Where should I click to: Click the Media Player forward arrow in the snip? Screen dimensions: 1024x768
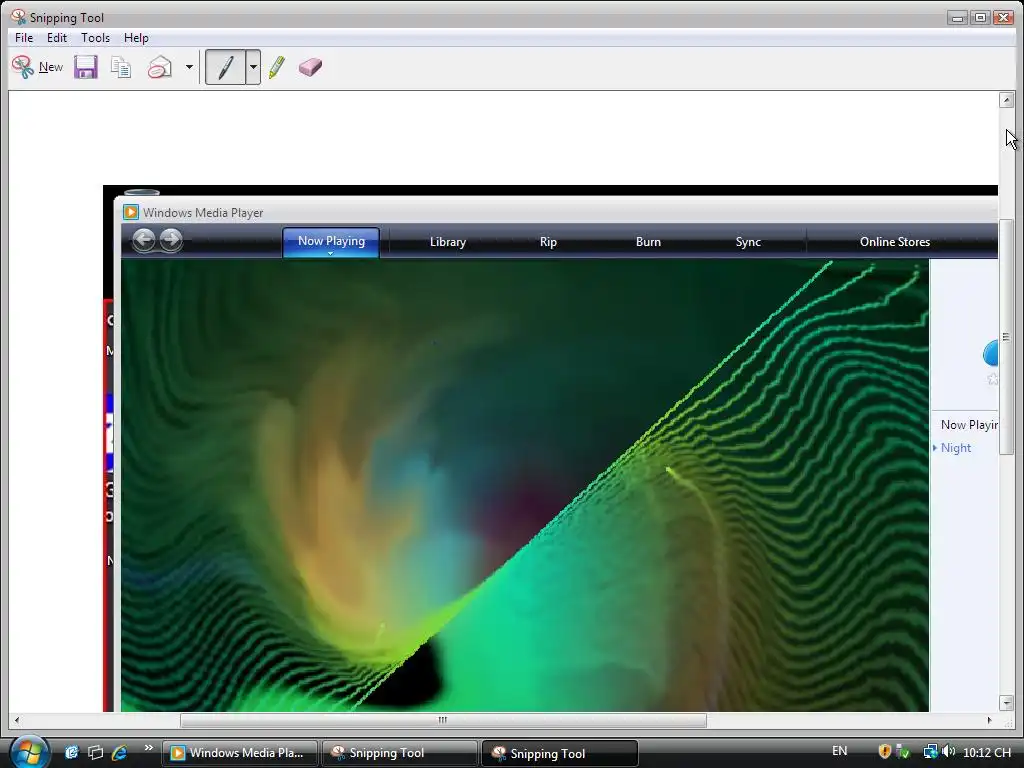[x=171, y=240]
